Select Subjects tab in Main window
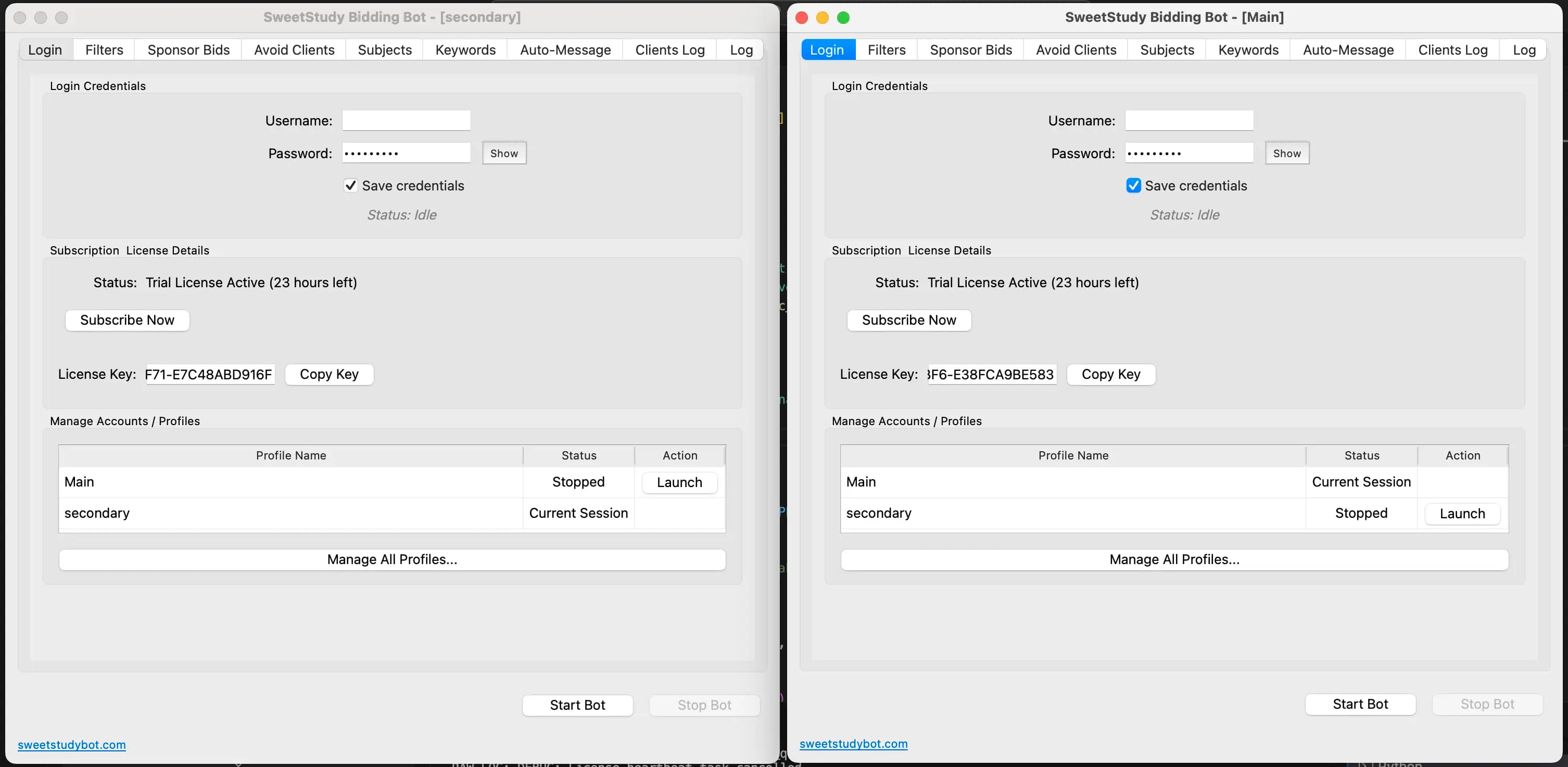 coord(1168,50)
